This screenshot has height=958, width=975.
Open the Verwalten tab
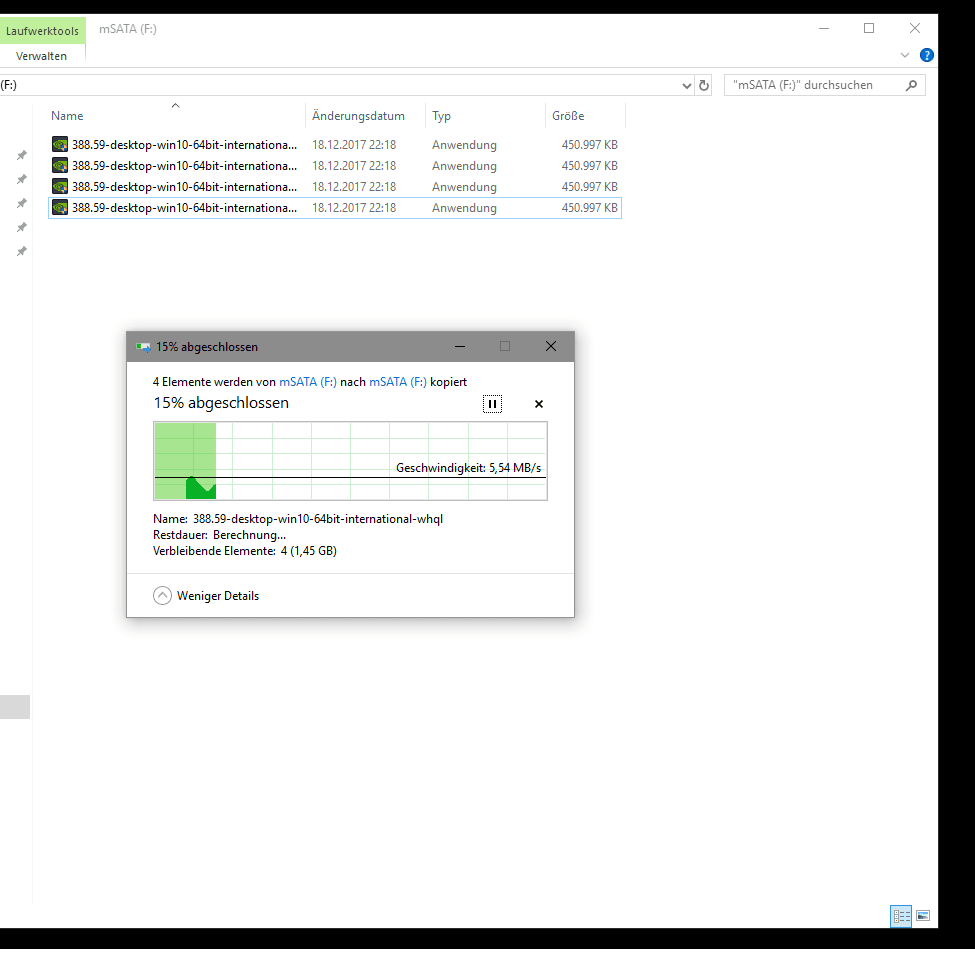[41, 56]
